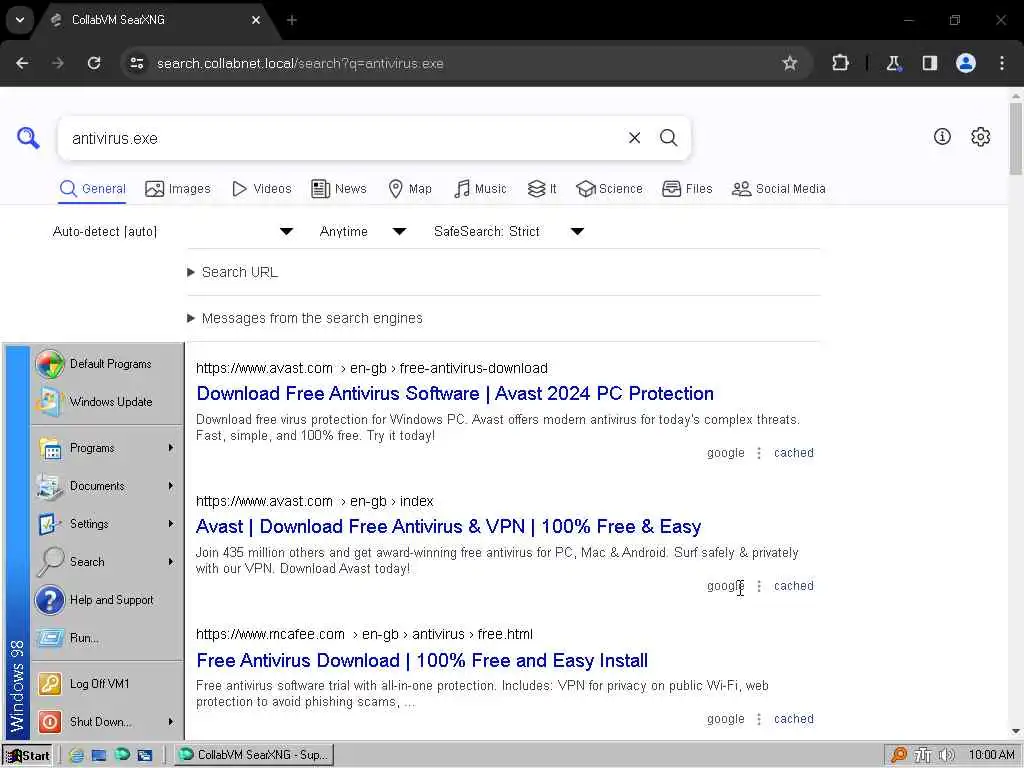The width and height of the screenshot is (1024, 768).
Task: Open SearXNG preferences gear icon
Action: [980, 136]
